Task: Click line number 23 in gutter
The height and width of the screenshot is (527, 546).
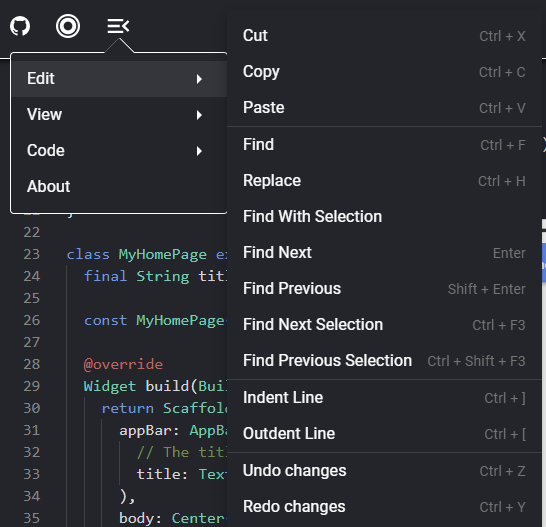Action: [x=32, y=254]
